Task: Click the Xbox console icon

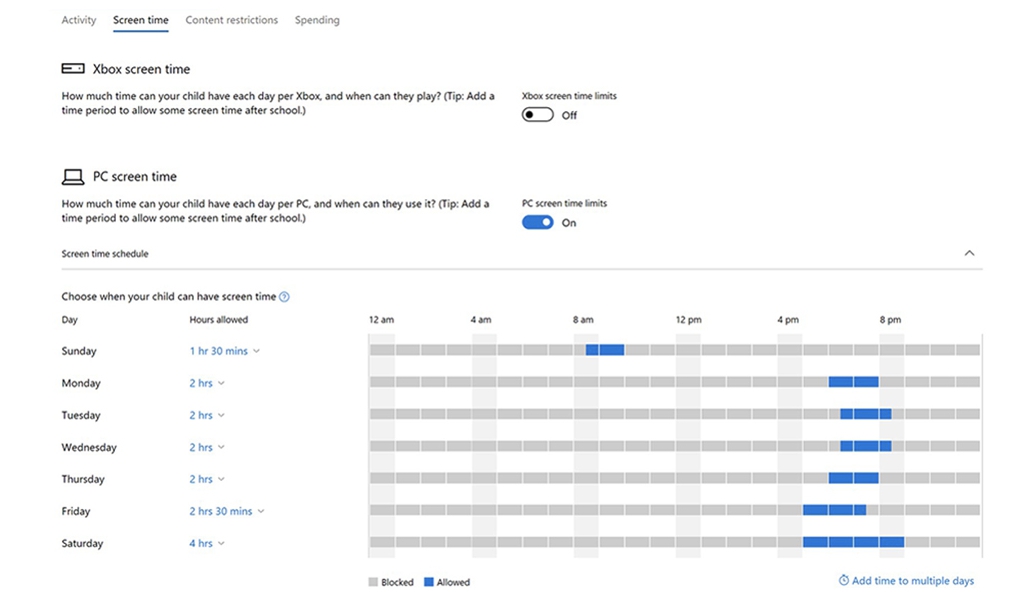Action: pyautogui.click(x=73, y=68)
